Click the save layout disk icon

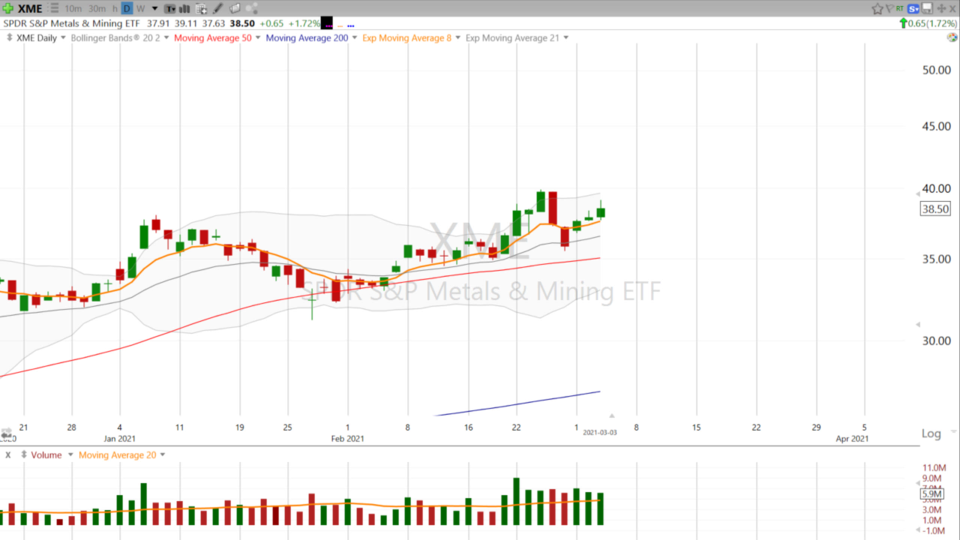928,9
